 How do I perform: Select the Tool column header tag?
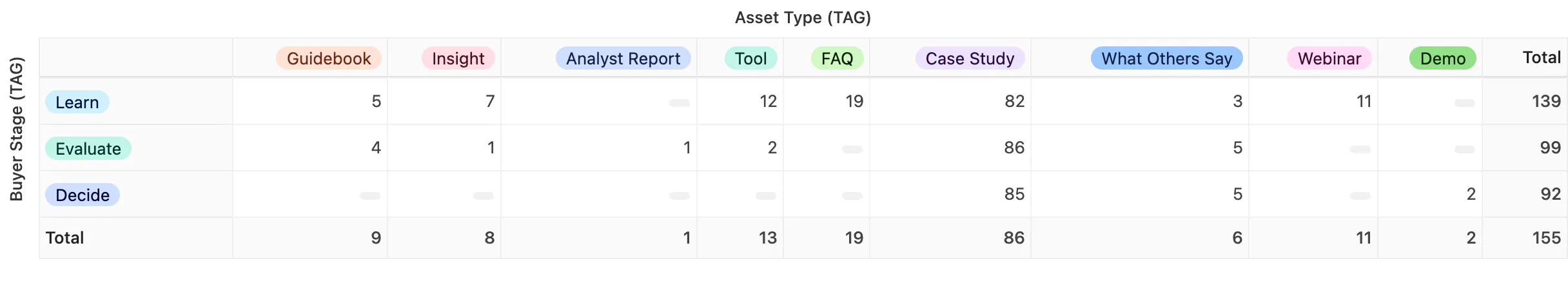(x=750, y=59)
